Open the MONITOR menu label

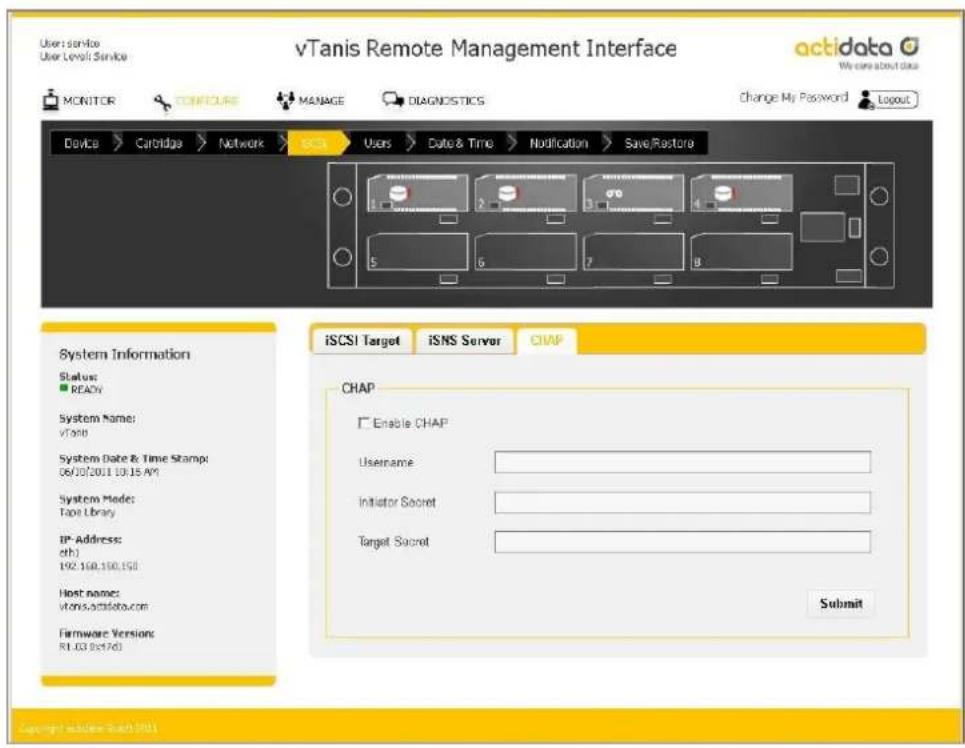(89, 100)
